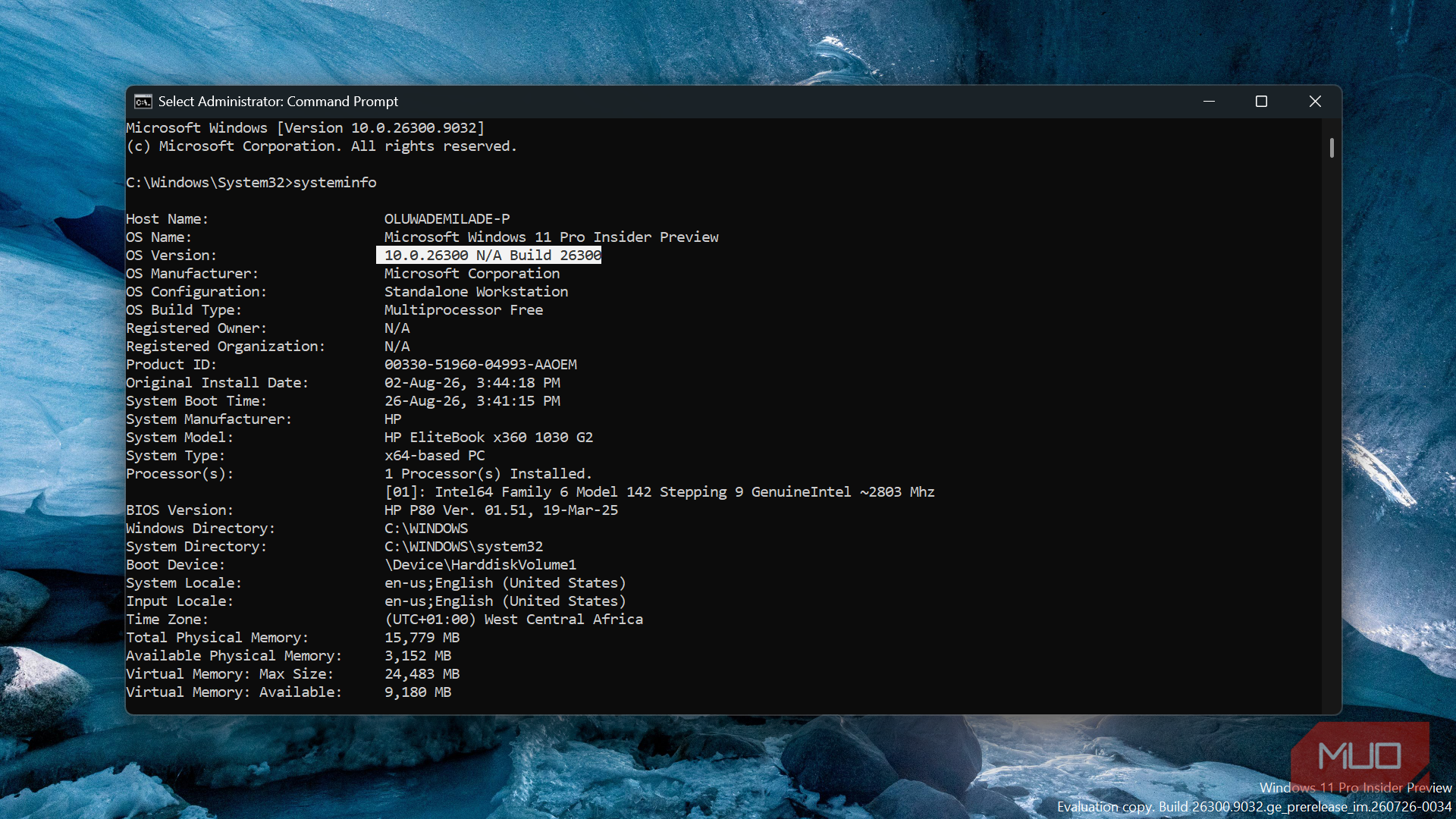Click the install date '02-Aug-26, 3:44:18 PM'
This screenshot has width=1456, height=819.
coord(472,383)
